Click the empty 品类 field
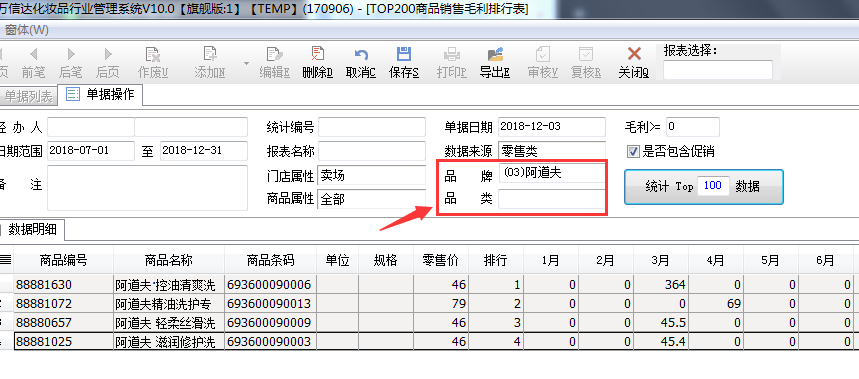The width and height of the screenshot is (859, 379). pyautogui.click(x=552, y=199)
